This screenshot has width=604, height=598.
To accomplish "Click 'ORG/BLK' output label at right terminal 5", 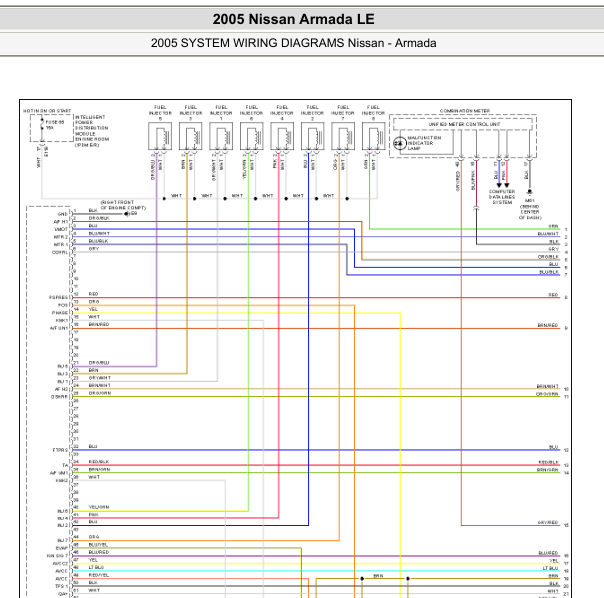I will coord(548,257).
